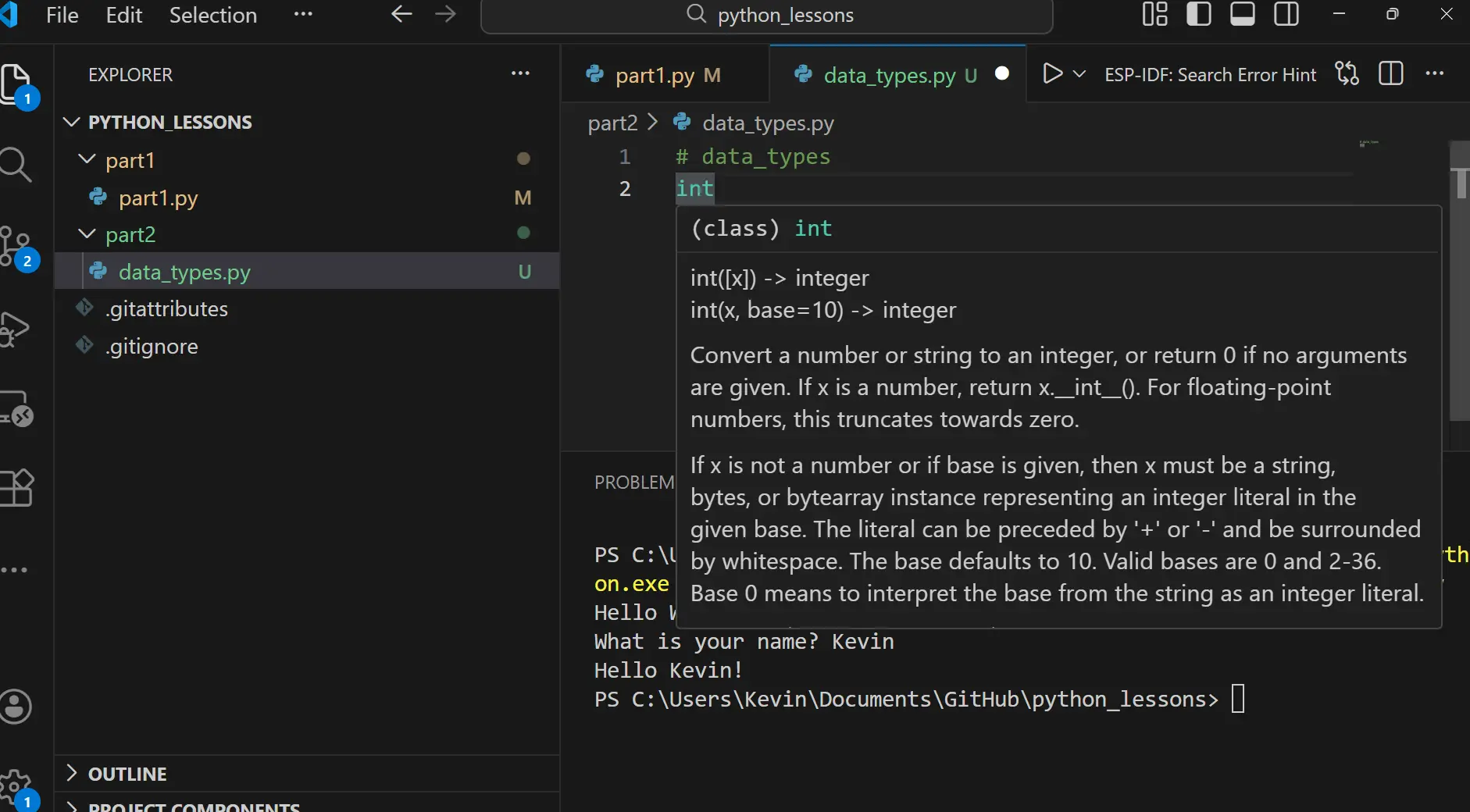Open the compare changes icon
This screenshot has height=812, width=1470.
pos(1347,73)
